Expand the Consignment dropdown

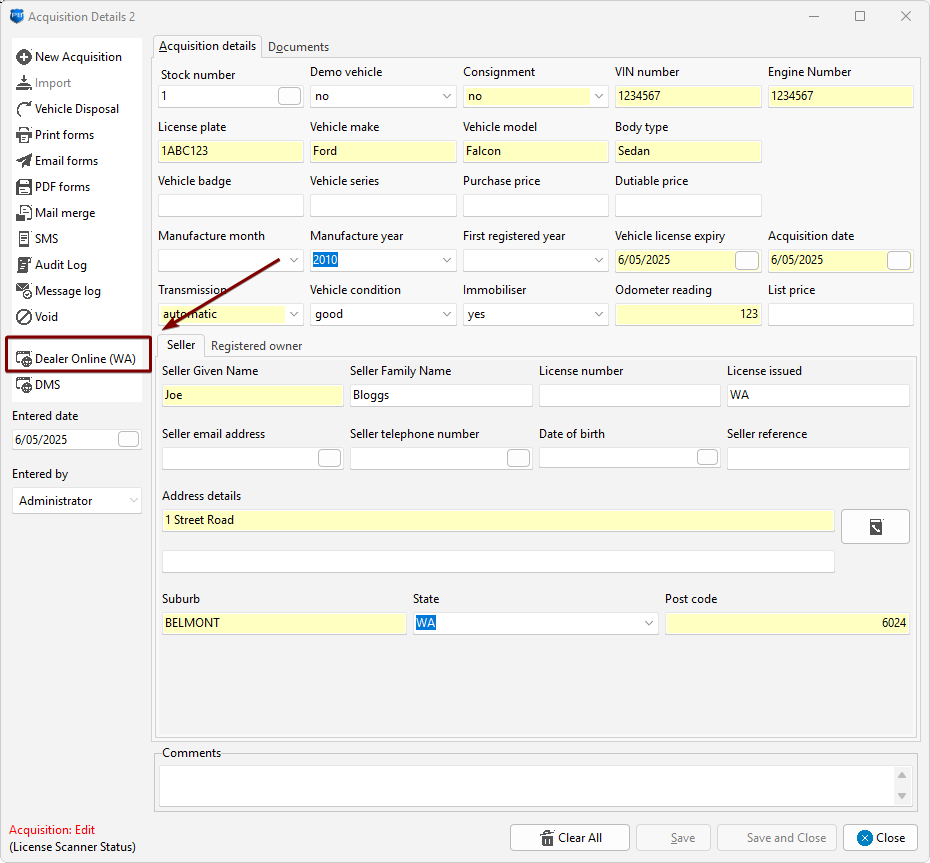[x=599, y=96]
